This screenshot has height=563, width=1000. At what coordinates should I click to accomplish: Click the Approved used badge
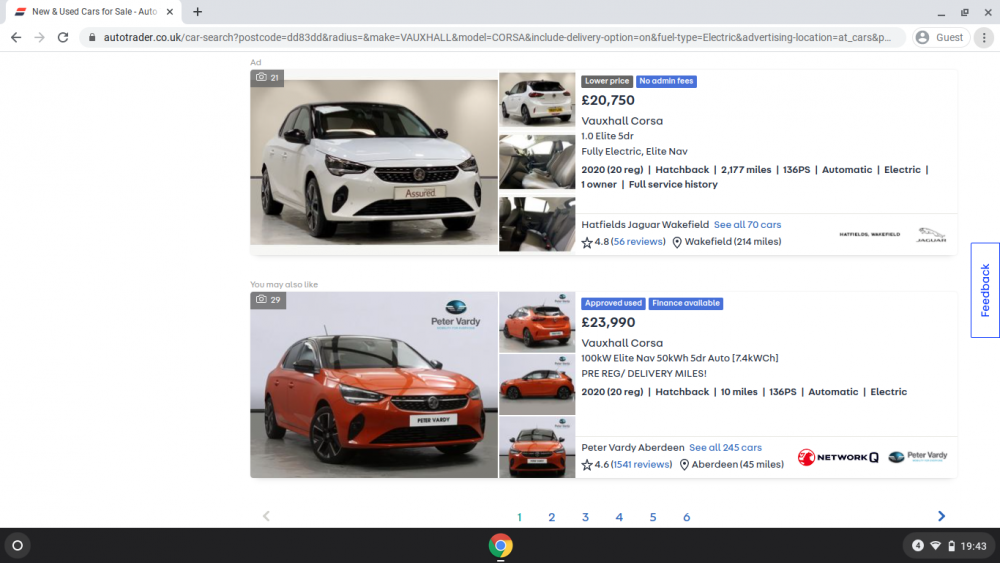(x=613, y=303)
